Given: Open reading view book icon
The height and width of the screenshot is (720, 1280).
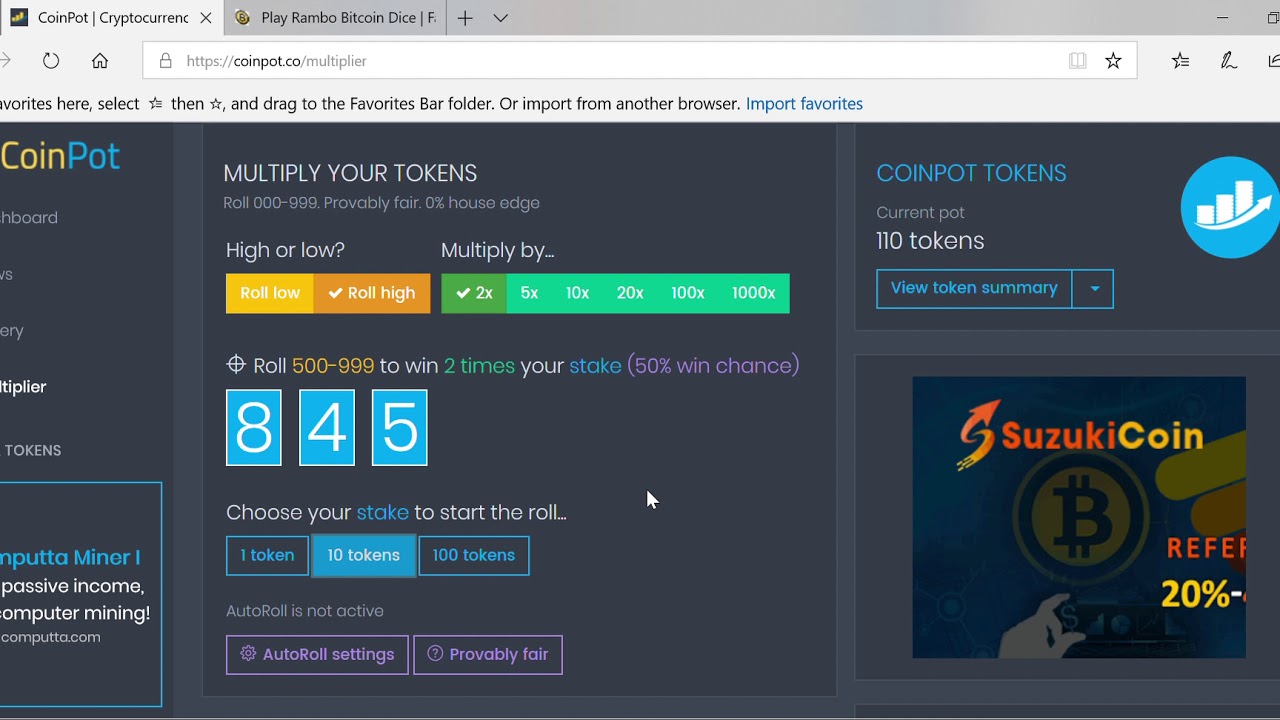Looking at the screenshot, I should [x=1077, y=61].
